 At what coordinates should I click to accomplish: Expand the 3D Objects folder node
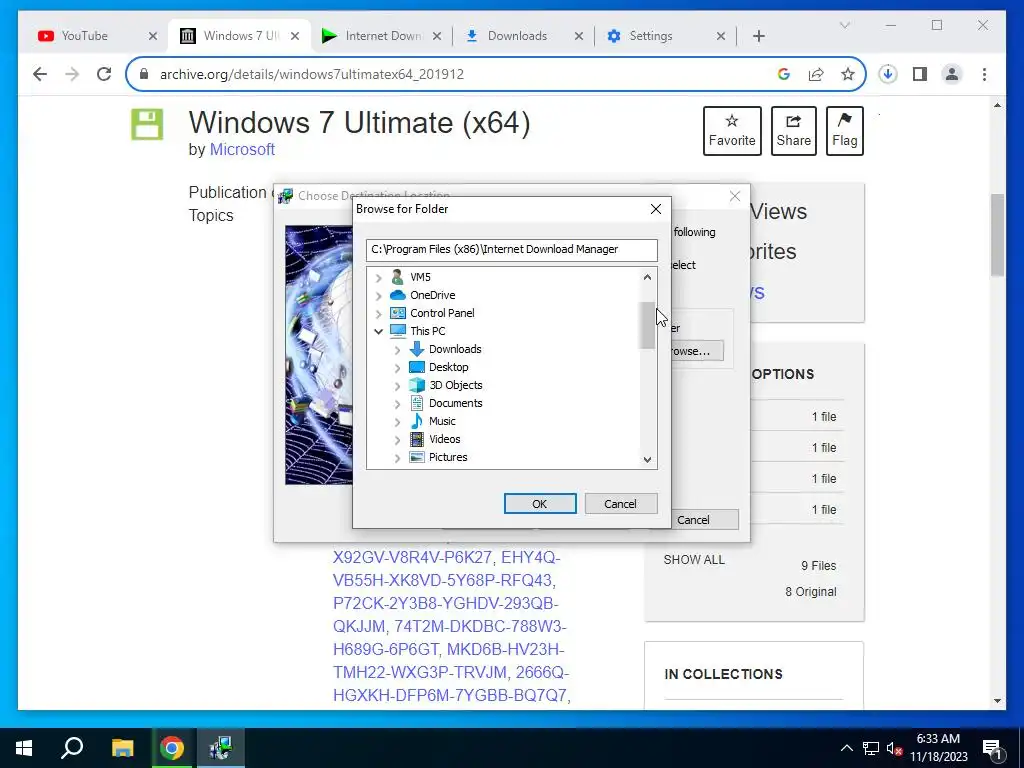(397, 386)
